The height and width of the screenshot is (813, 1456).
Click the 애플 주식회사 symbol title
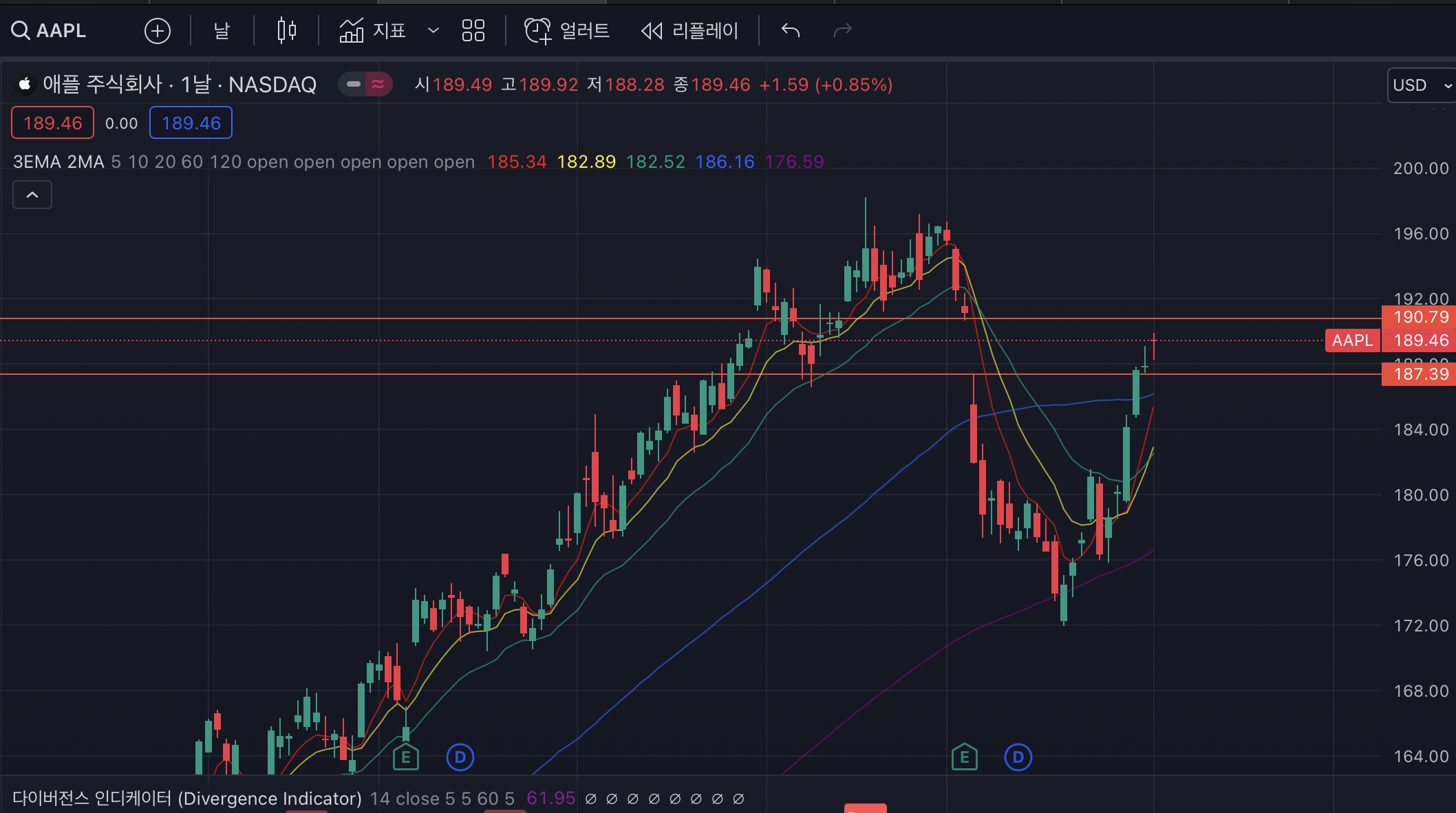(x=103, y=84)
